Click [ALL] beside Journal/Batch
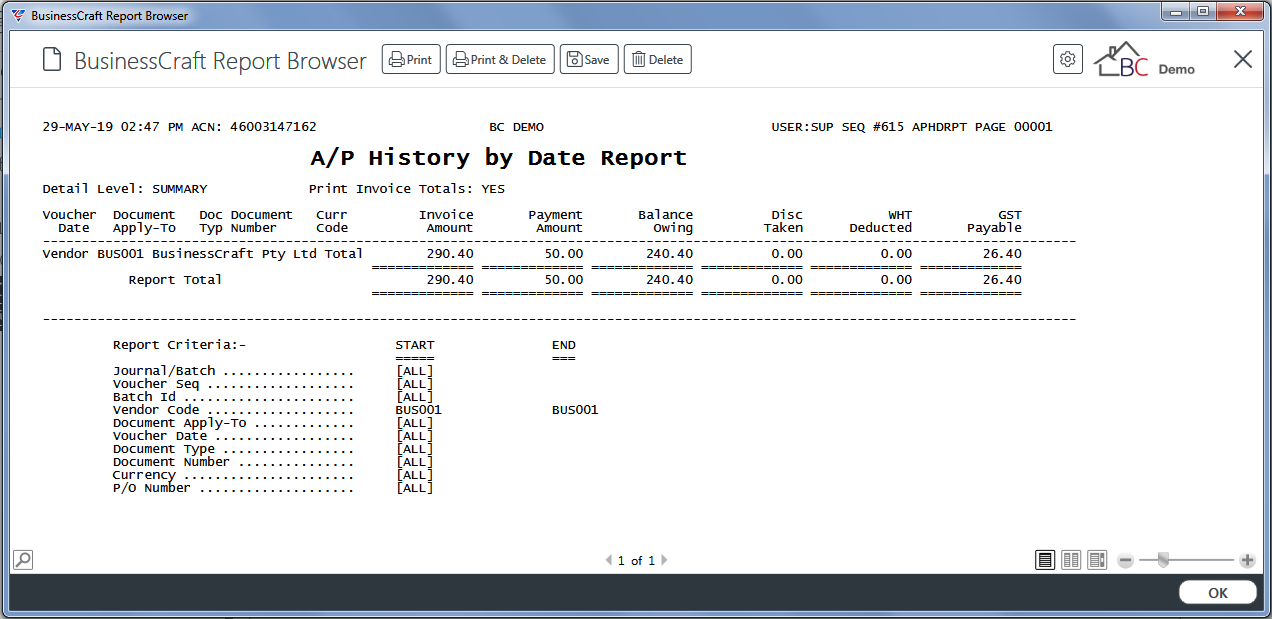This screenshot has width=1272, height=619. coord(415,371)
